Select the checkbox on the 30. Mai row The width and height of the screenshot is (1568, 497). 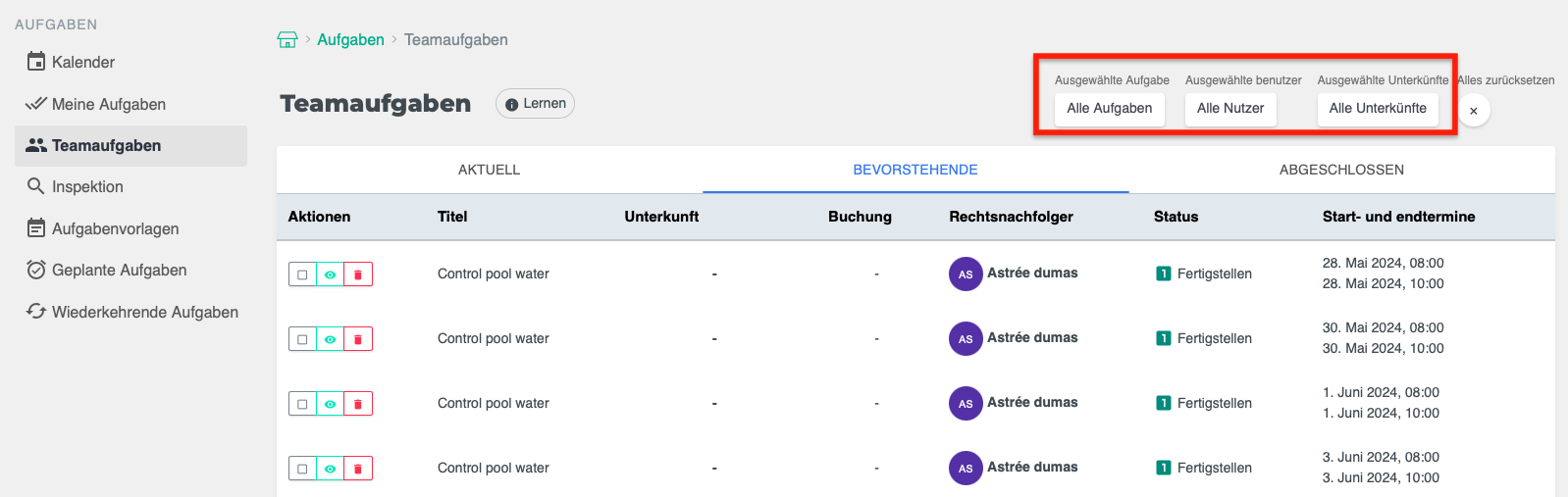(x=302, y=339)
